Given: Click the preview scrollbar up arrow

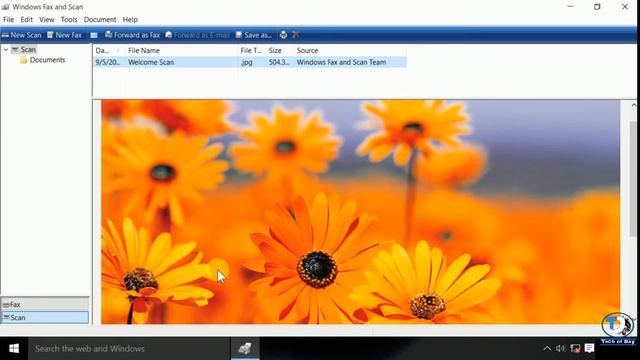Looking at the screenshot, I should coord(633,105).
